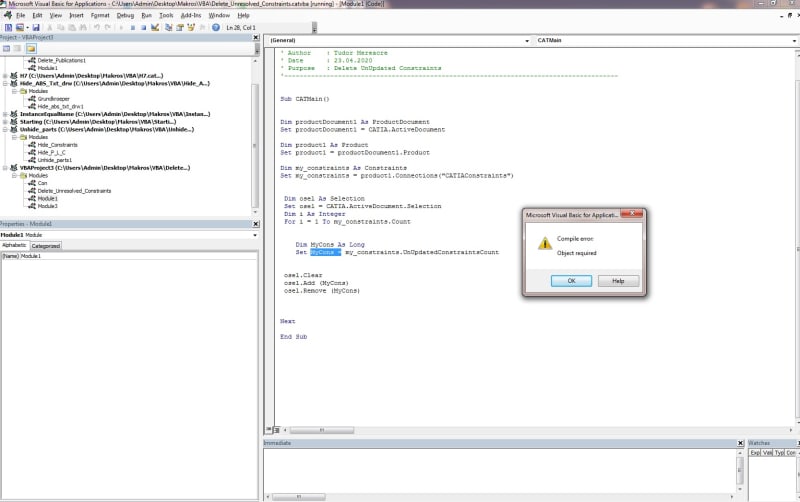Screen dimensions: 800x502
Task: Click the Cut scissors icon in toolbar
Action: click(x=49, y=28)
